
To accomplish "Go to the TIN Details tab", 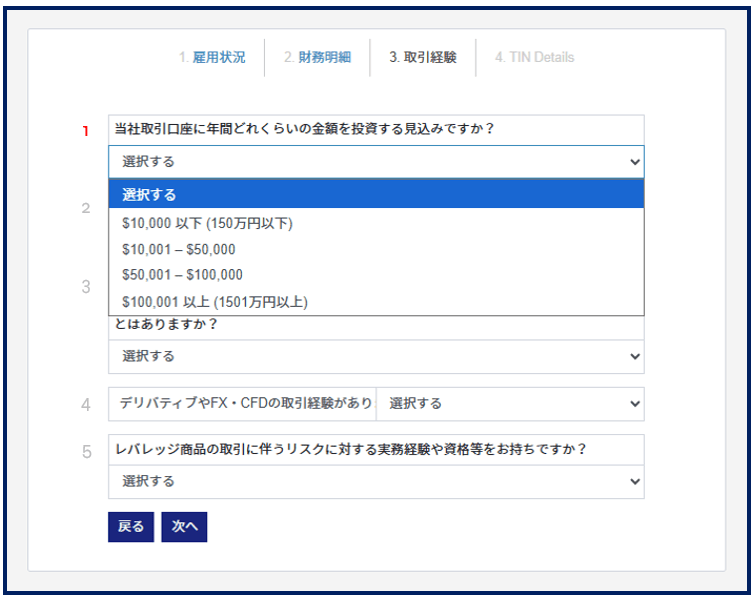I will (534, 58).
